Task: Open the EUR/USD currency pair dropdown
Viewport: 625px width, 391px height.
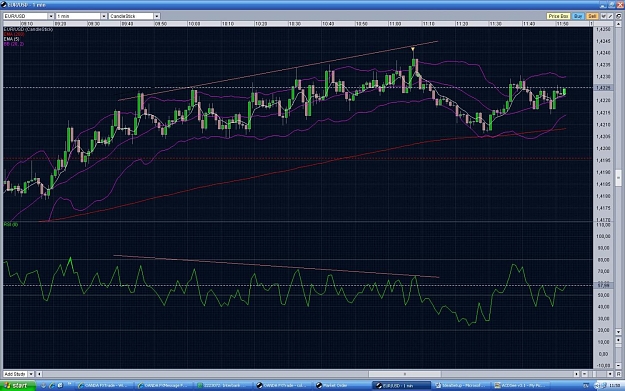Action: tap(29, 16)
